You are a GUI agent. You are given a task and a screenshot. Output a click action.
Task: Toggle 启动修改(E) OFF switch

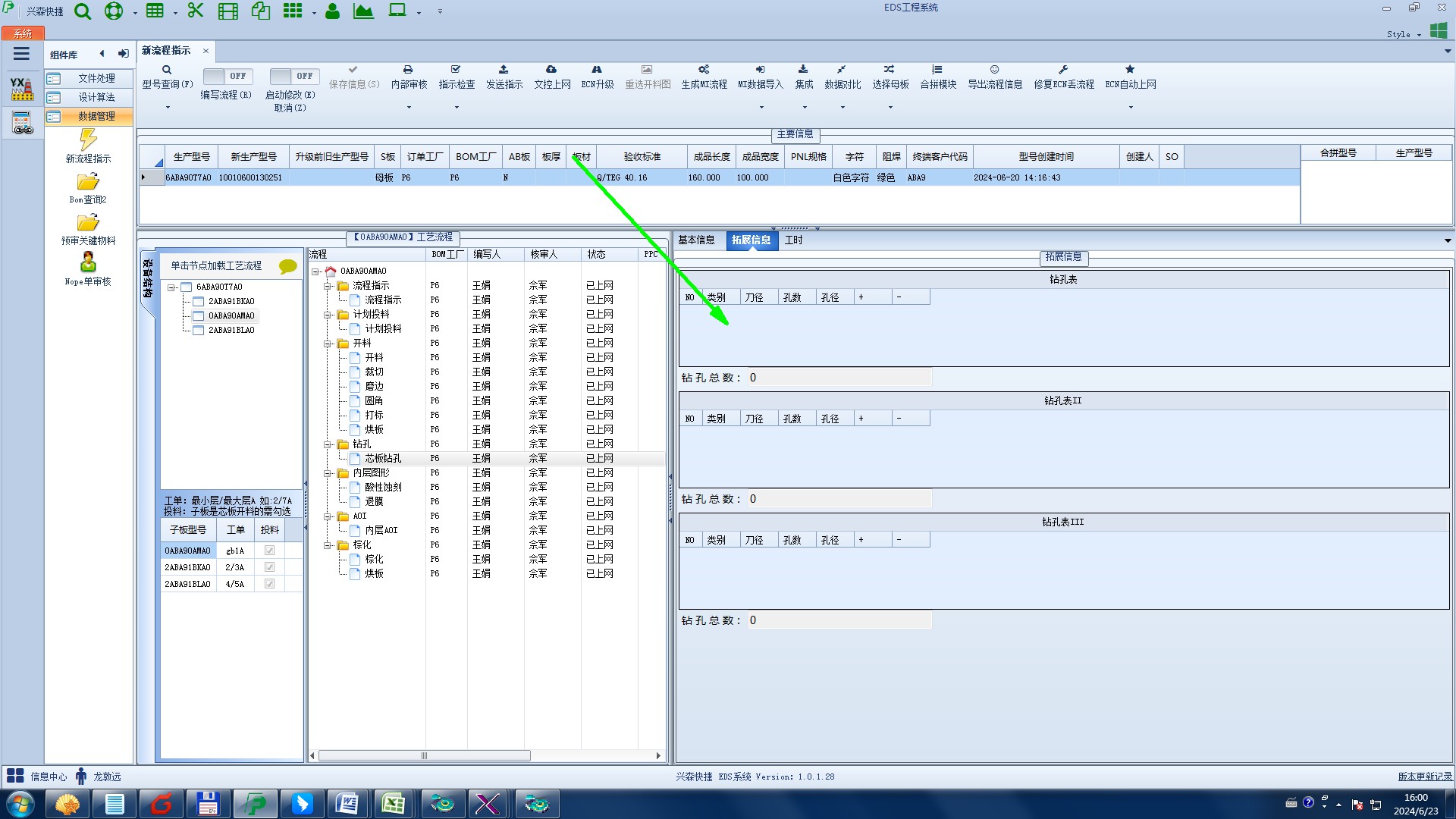(293, 76)
